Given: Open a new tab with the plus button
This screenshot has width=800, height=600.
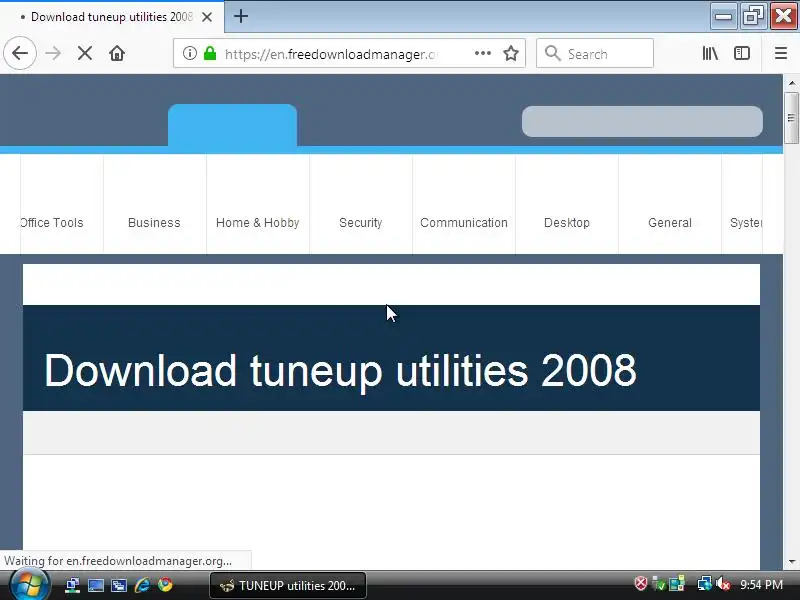Looking at the screenshot, I should [x=241, y=16].
